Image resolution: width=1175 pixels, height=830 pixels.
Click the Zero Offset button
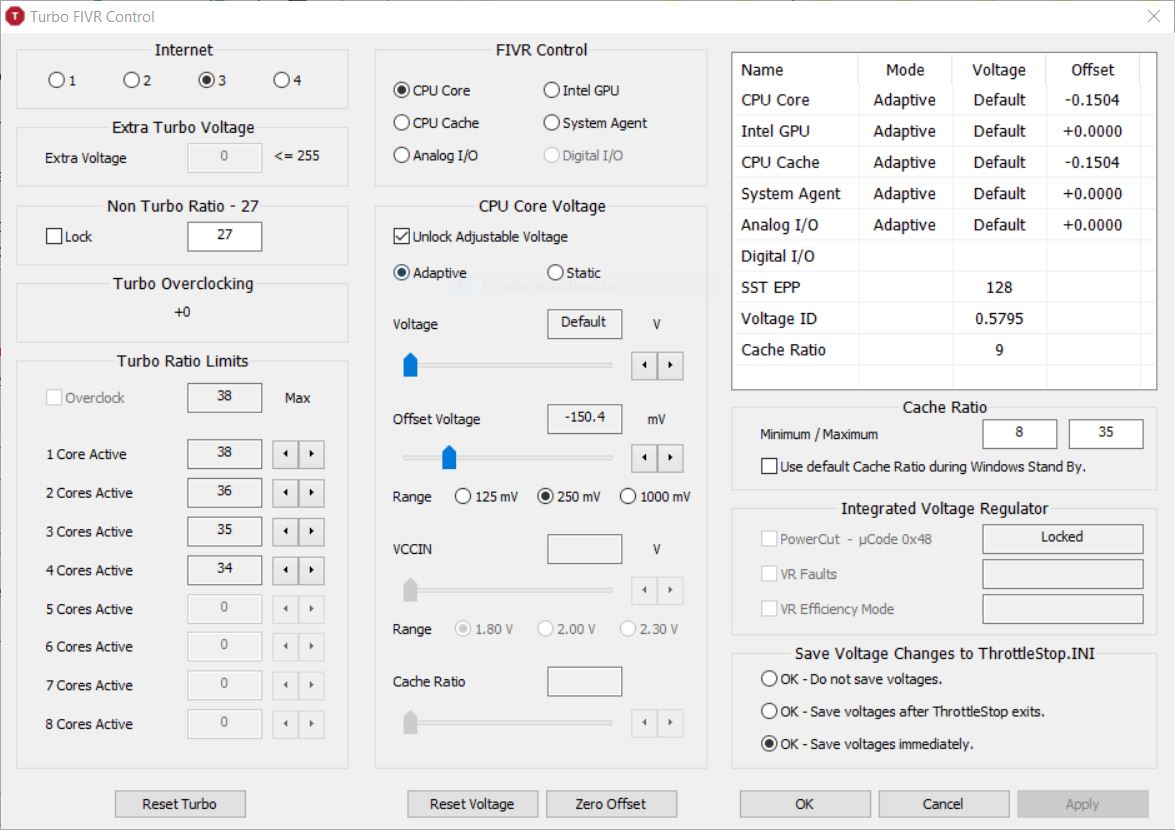tap(611, 804)
